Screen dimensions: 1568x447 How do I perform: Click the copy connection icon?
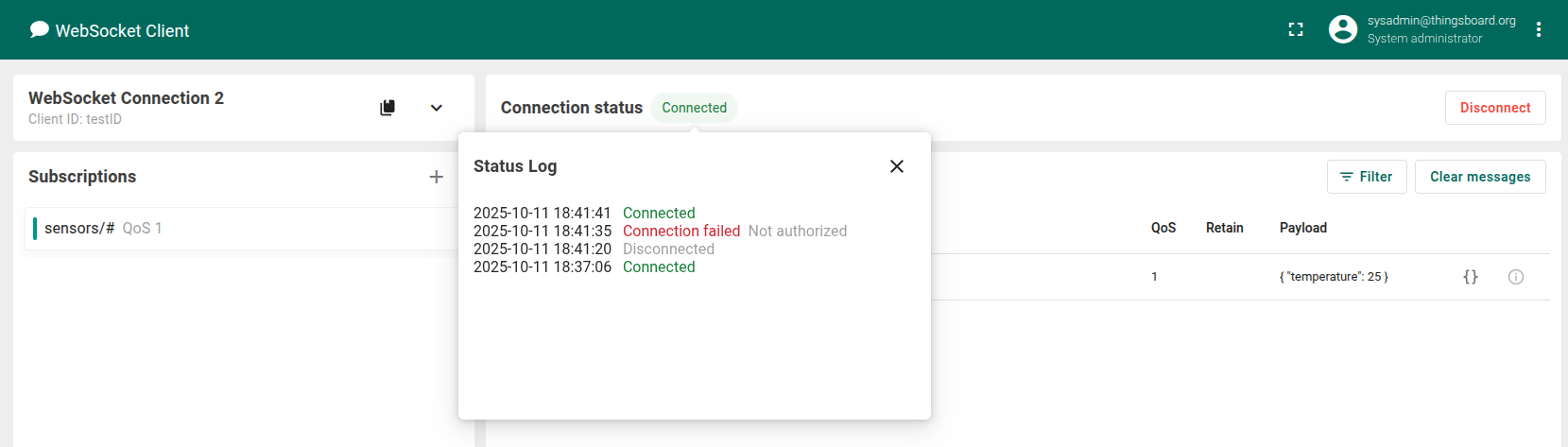click(388, 108)
